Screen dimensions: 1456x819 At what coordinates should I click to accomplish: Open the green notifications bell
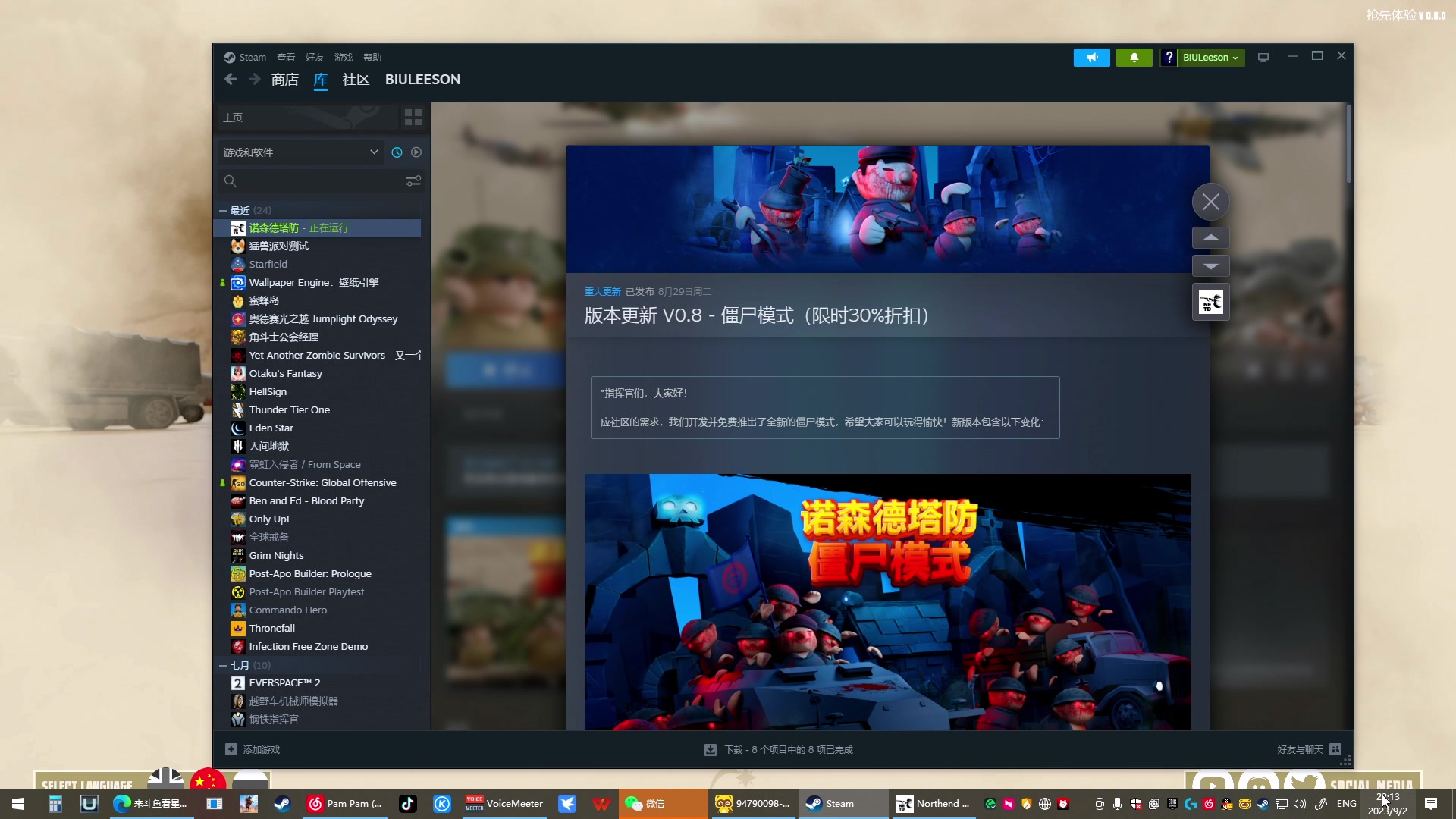tap(1134, 58)
